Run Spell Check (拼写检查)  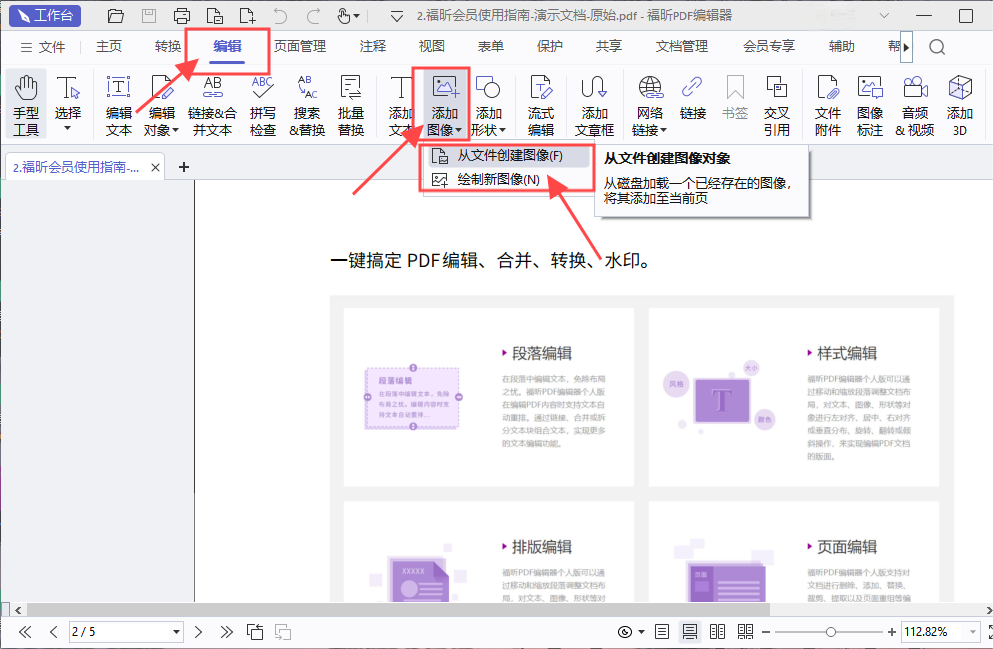click(262, 104)
